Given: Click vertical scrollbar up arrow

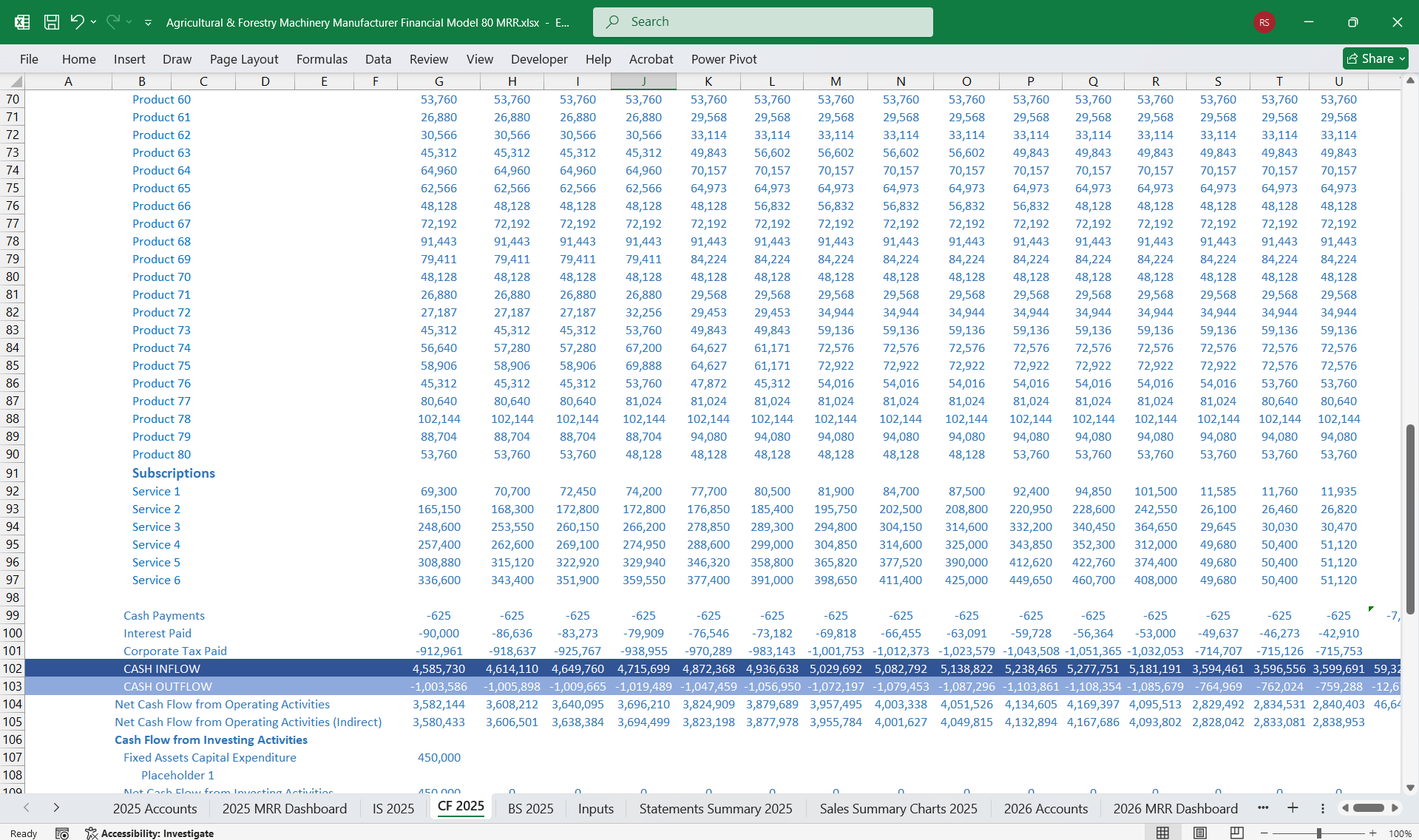Looking at the screenshot, I should [x=1410, y=80].
